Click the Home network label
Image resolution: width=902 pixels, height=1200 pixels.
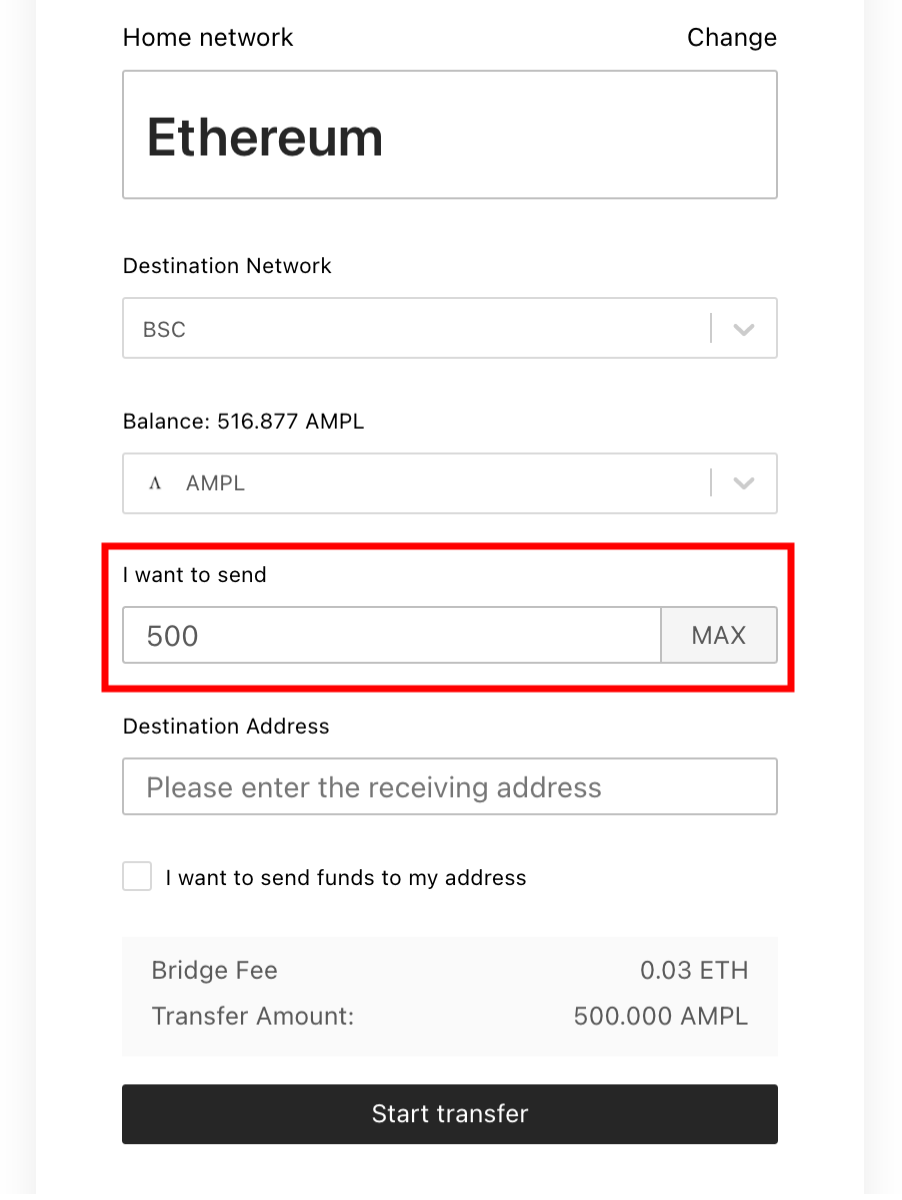click(x=208, y=38)
